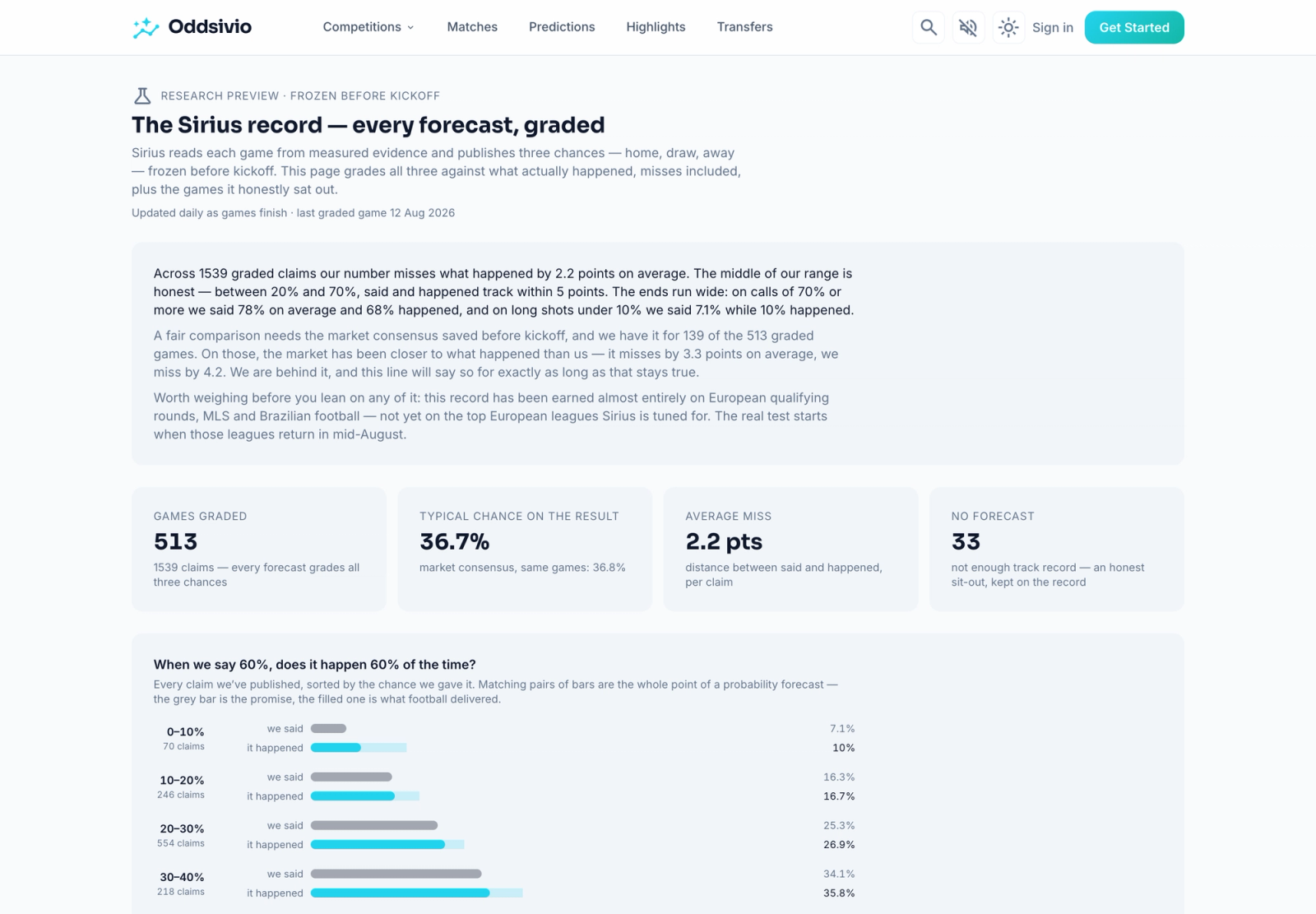
Task: Click the 20–30% 'we said' bar
Action: 374,826
